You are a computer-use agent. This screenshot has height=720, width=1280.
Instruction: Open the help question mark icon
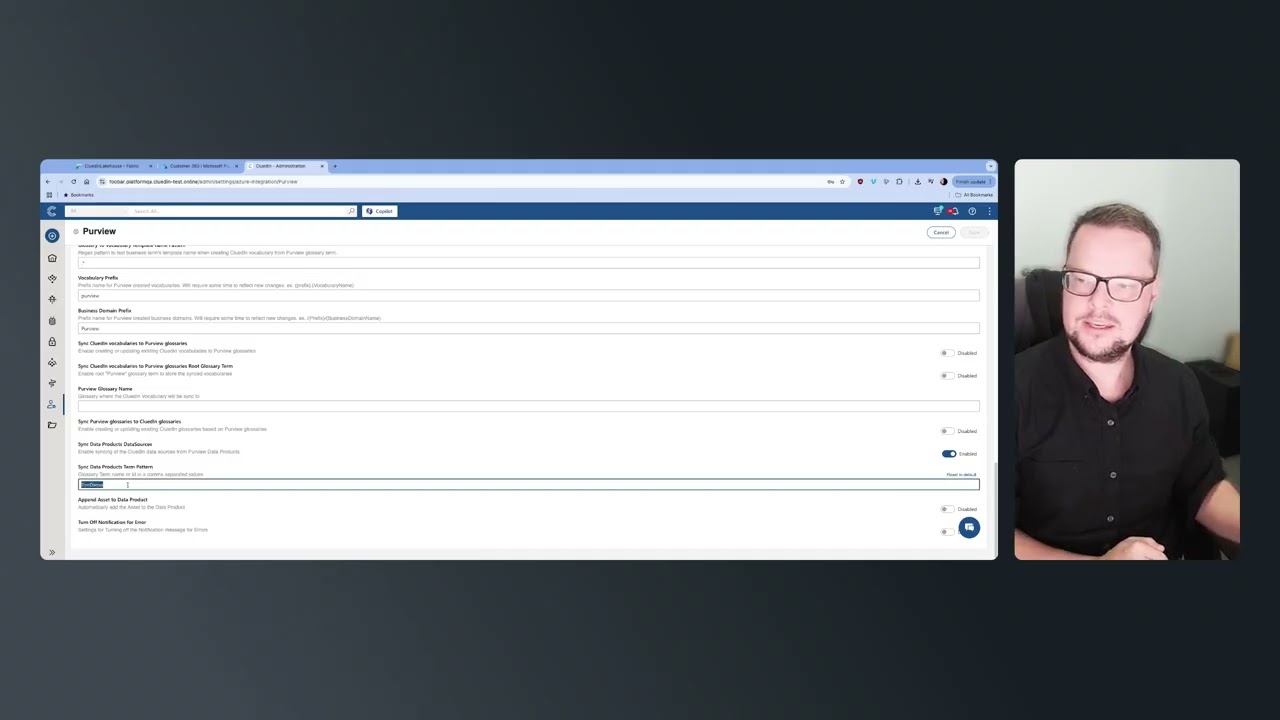(972, 211)
